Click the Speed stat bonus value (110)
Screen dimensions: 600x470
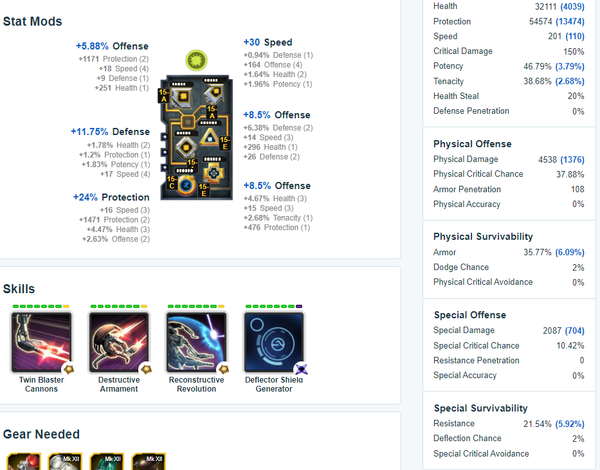[575, 36]
